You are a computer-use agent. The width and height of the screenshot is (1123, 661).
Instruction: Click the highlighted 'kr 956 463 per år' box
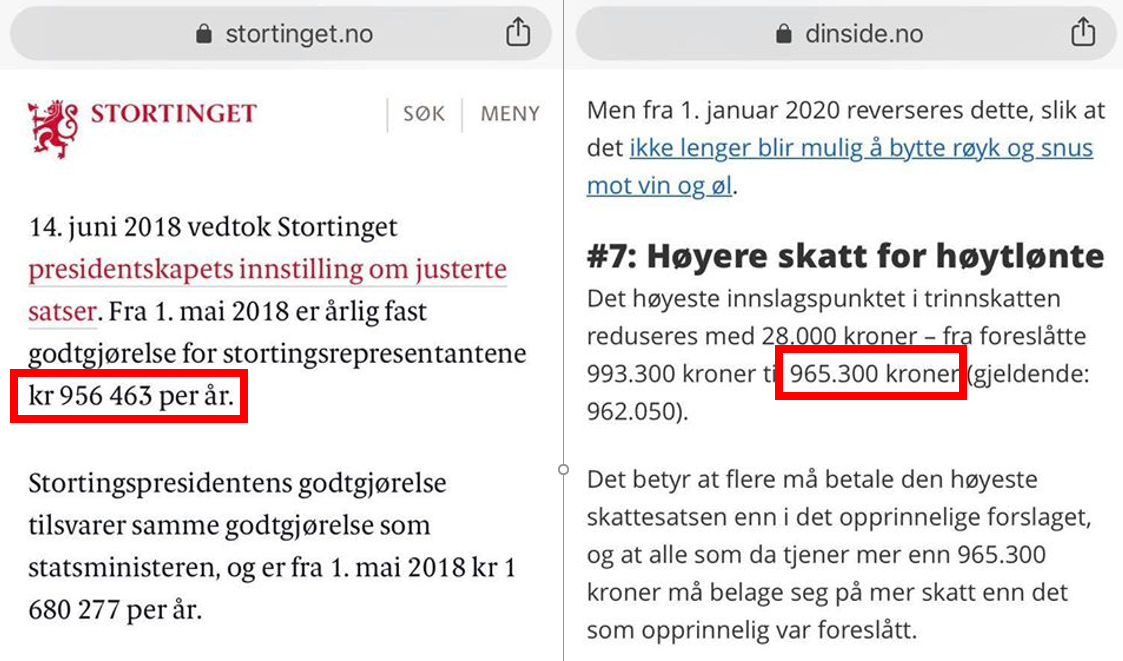129,396
